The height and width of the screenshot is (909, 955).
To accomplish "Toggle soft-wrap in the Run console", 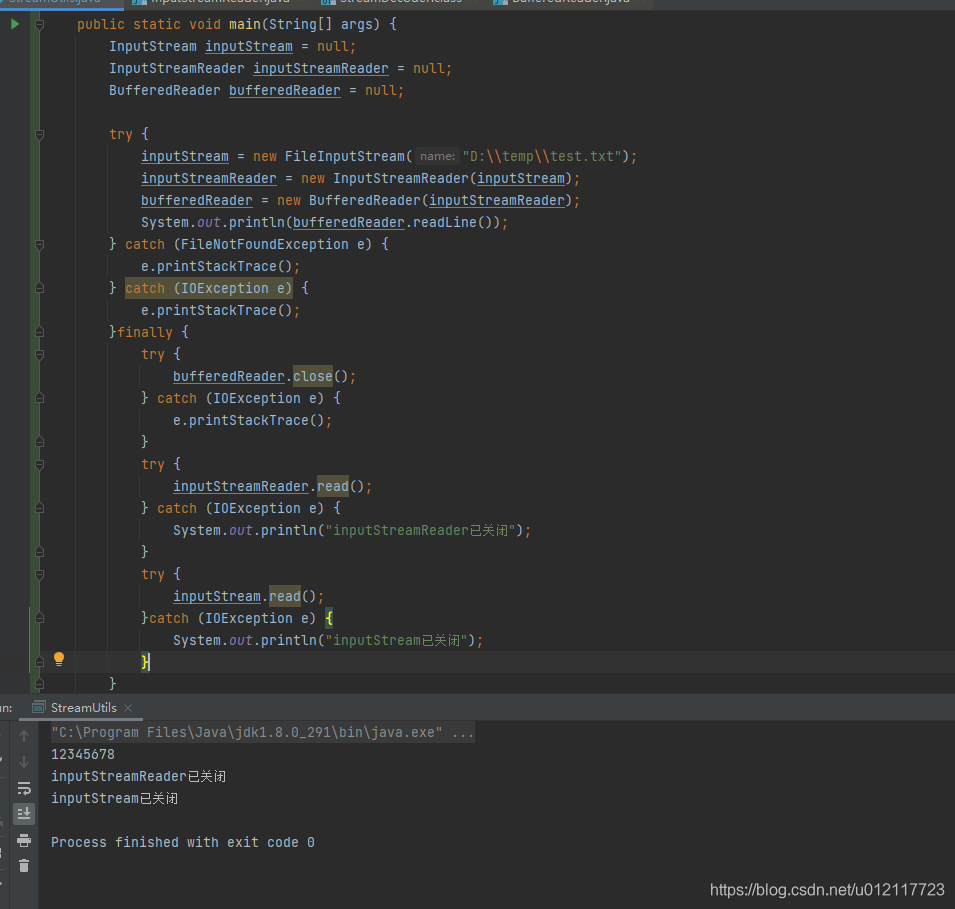I will pyautogui.click(x=24, y=788).
